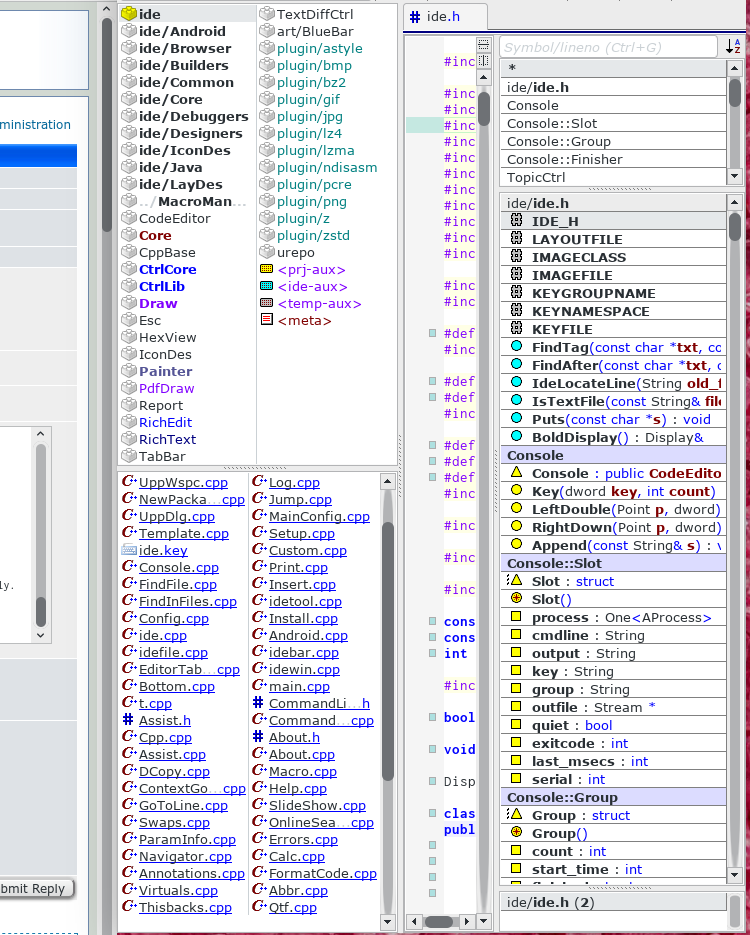Toggle vertical editor split button
The height and width of the screenshot is (935, 750).
click(x=485, y=62)
